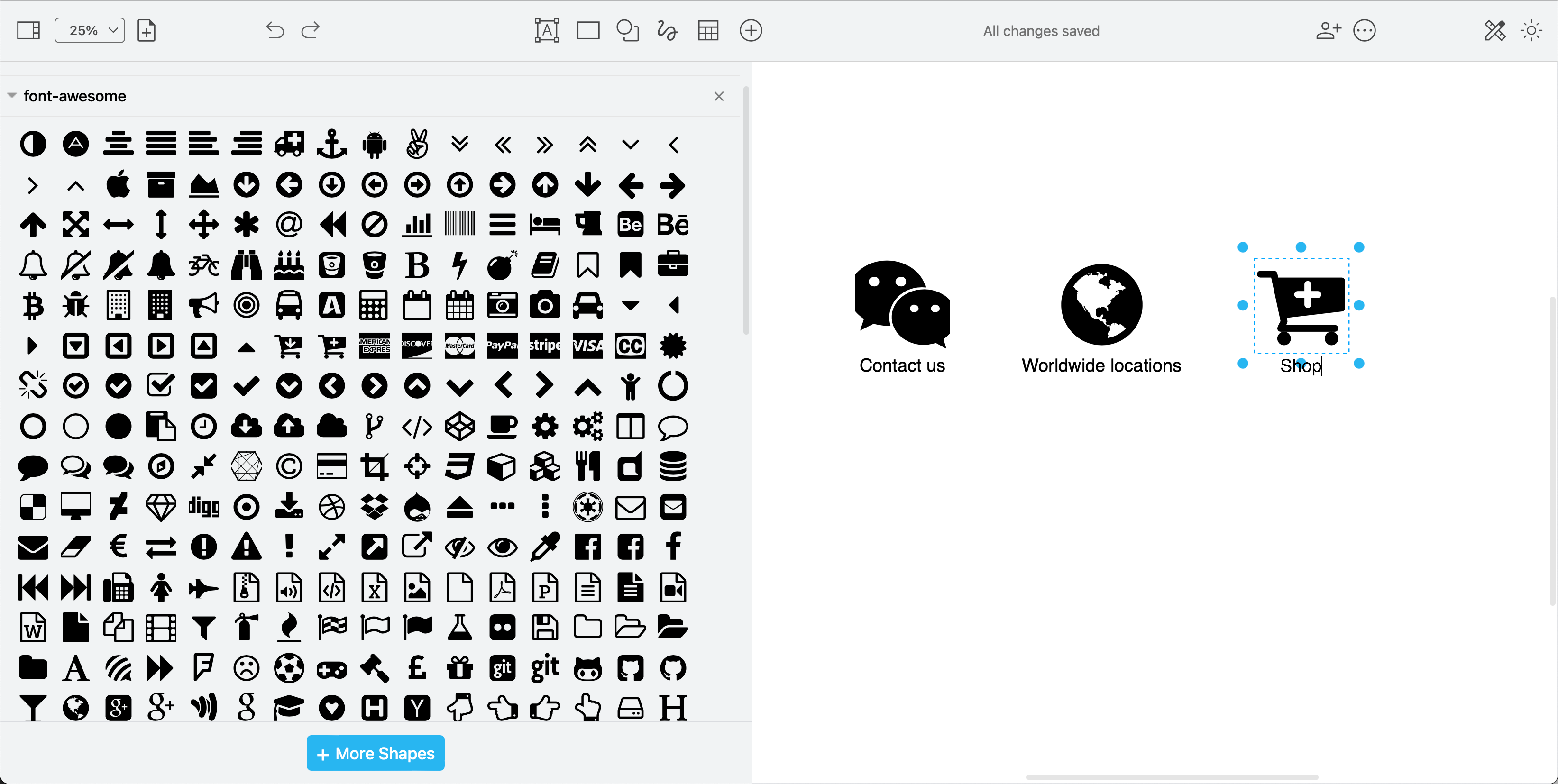Image resolution: width=1558 pixels, height=784 pixels.
Task: Select the PayPal payment card shape
Action: tap(502, 345)
